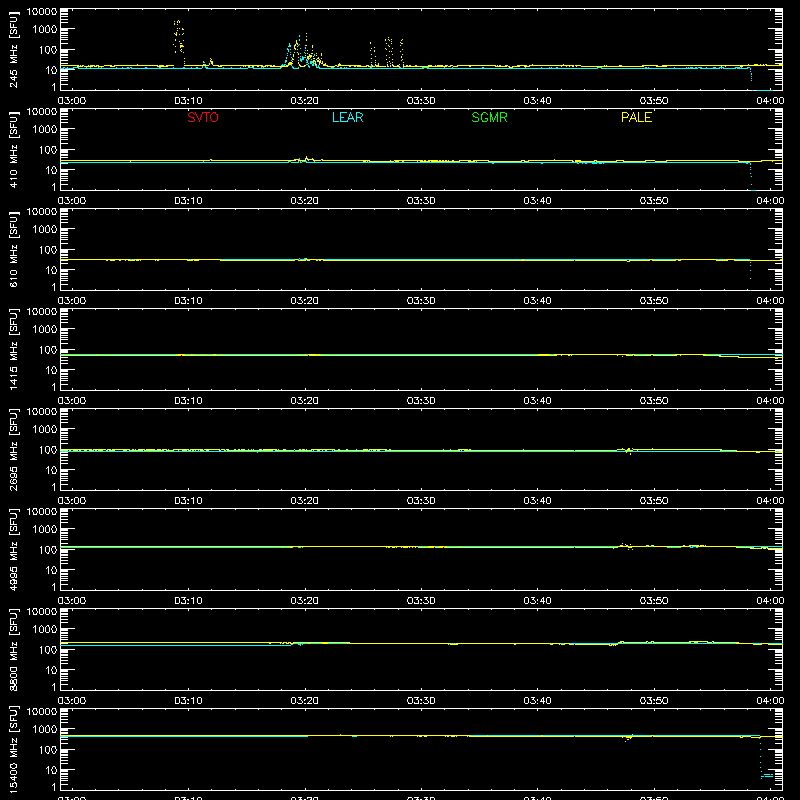Click 03:50 time label under 8800 MHz panel

(654, 701)
